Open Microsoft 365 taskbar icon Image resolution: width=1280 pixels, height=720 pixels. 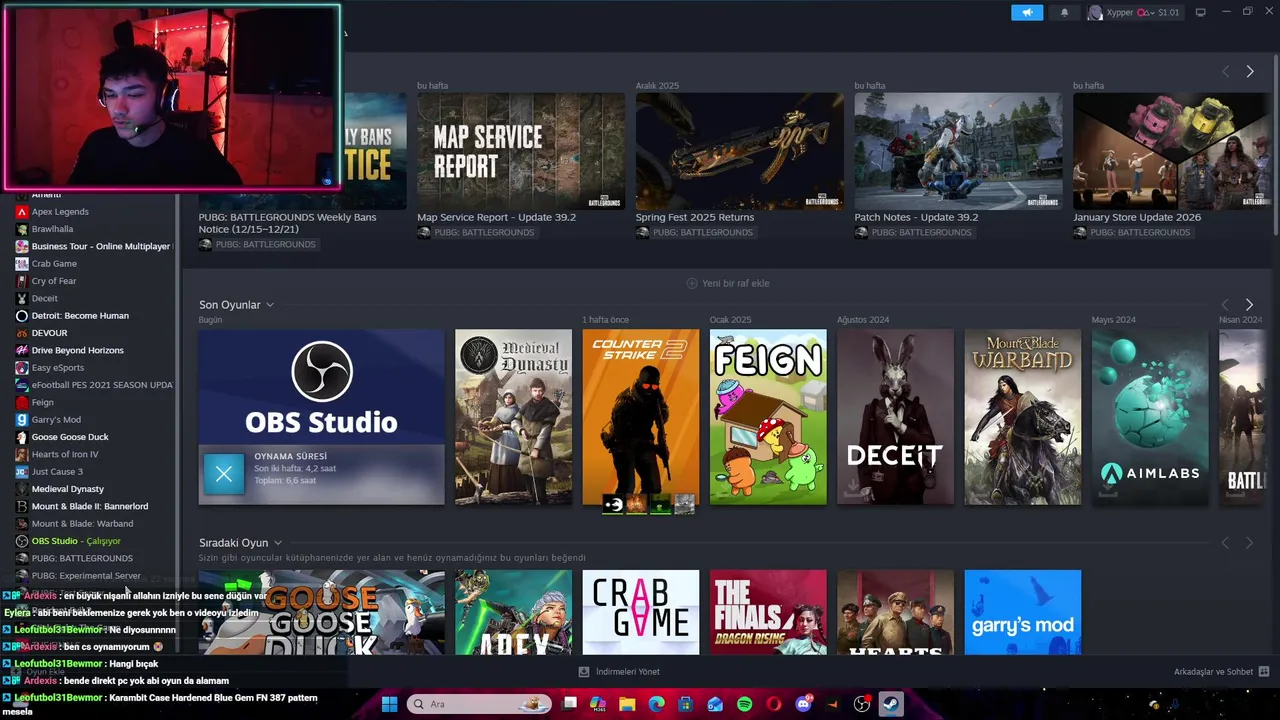(598, 704)
